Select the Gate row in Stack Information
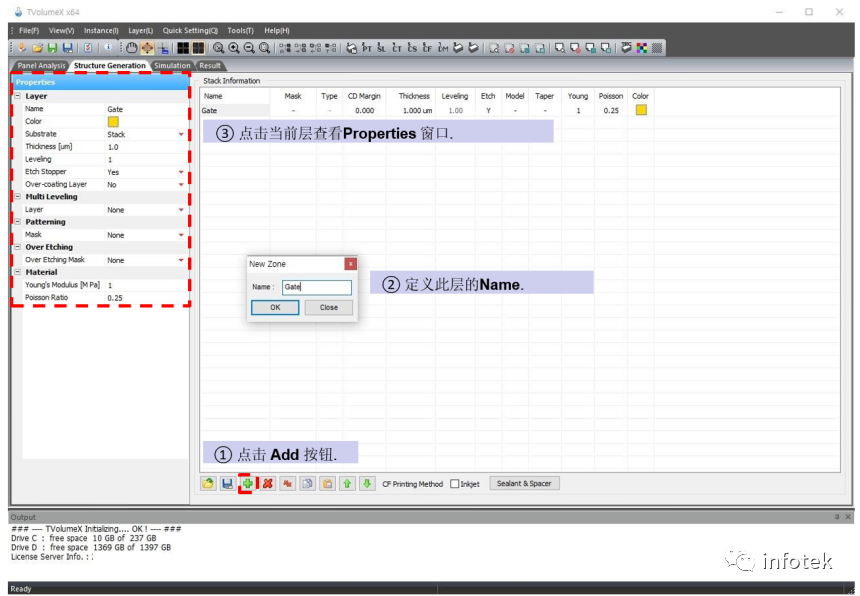 pos(428,111)
